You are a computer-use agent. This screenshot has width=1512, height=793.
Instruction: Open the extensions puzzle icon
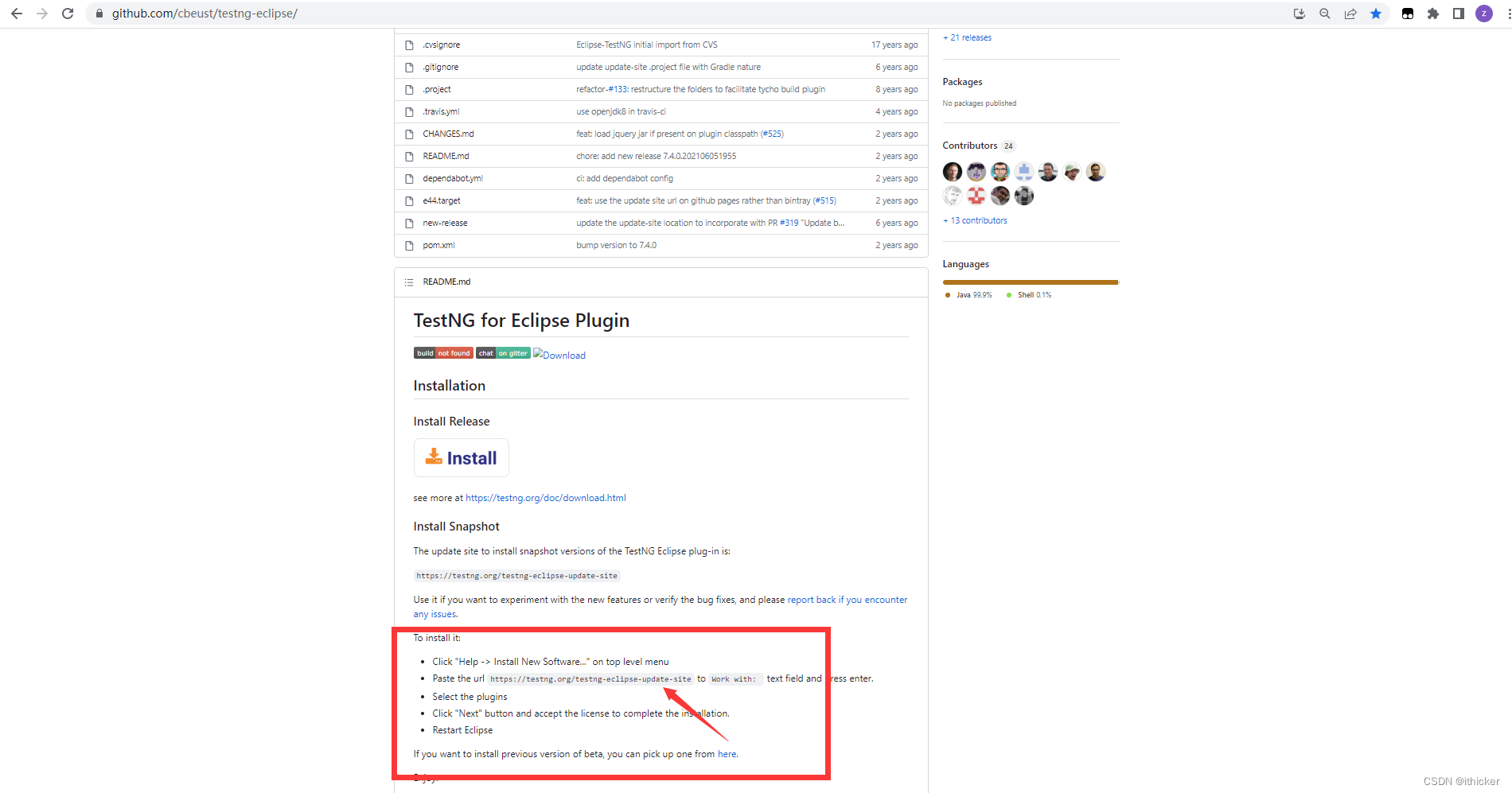pyautogui.click(x=1433, y=14)
